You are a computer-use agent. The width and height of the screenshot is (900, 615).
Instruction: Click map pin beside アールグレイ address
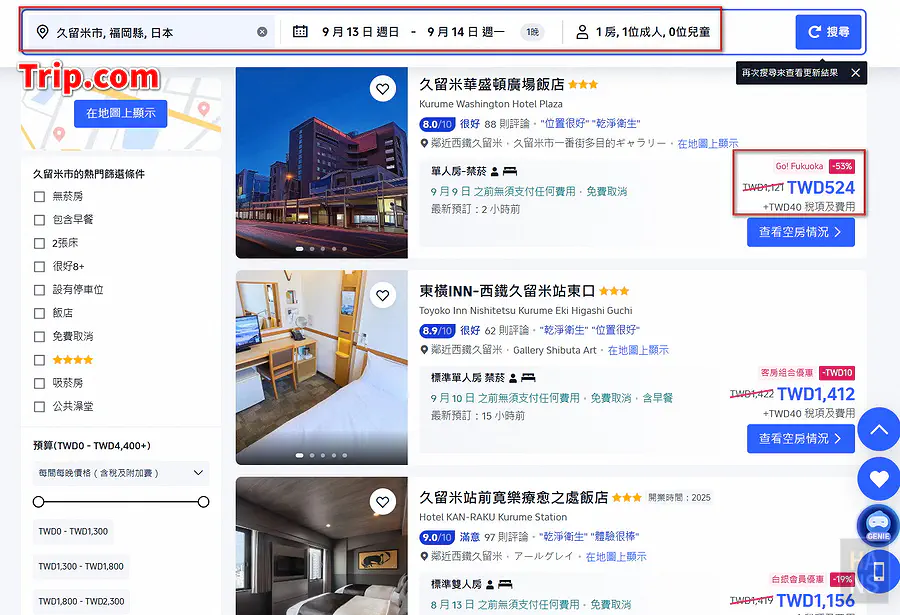(x=424, y=556)
